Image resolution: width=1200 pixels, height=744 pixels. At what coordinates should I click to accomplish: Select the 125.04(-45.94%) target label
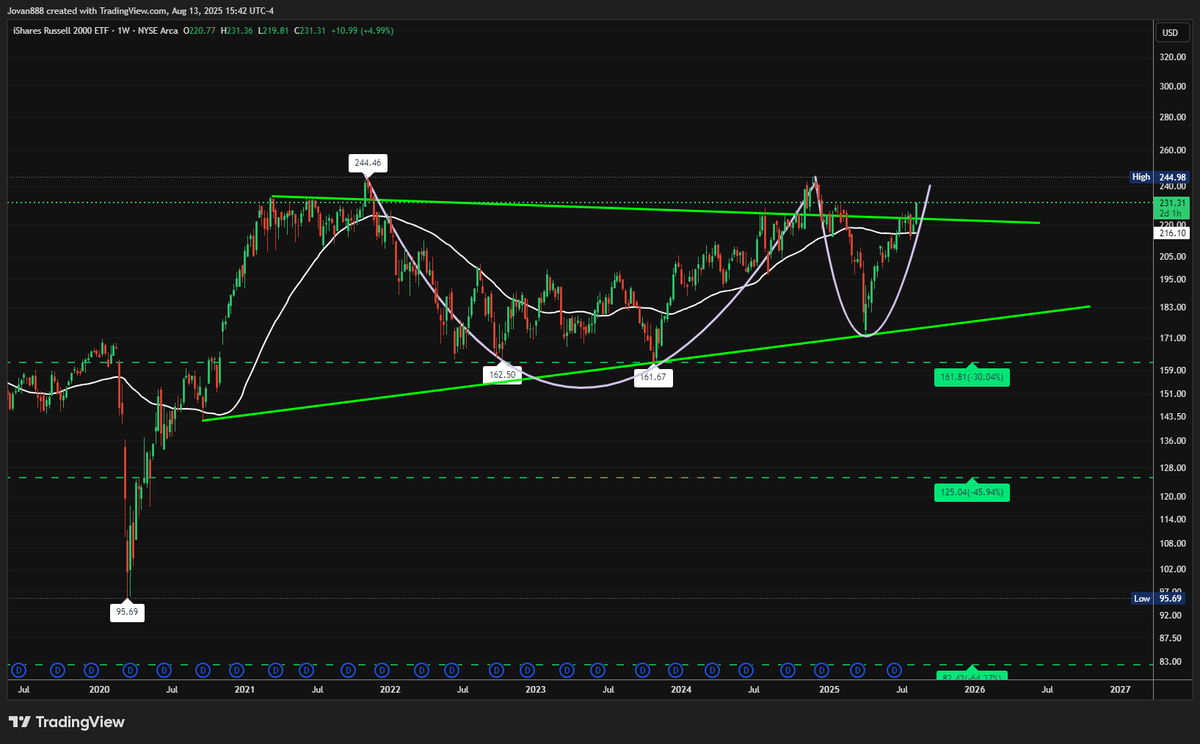pyautogui.click(x=971, y=492)
